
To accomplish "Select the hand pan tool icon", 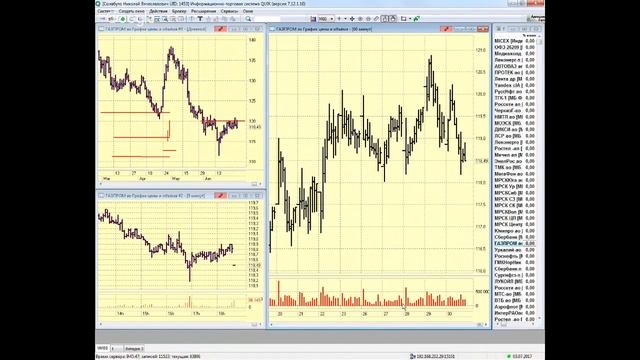I will (x=393, y=19).
